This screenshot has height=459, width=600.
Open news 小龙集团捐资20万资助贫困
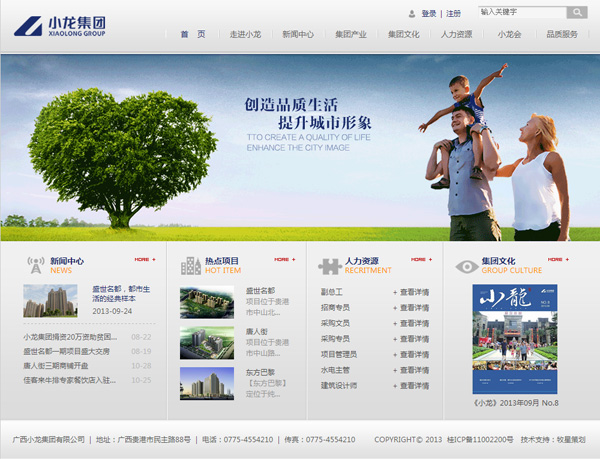[70, 337]
